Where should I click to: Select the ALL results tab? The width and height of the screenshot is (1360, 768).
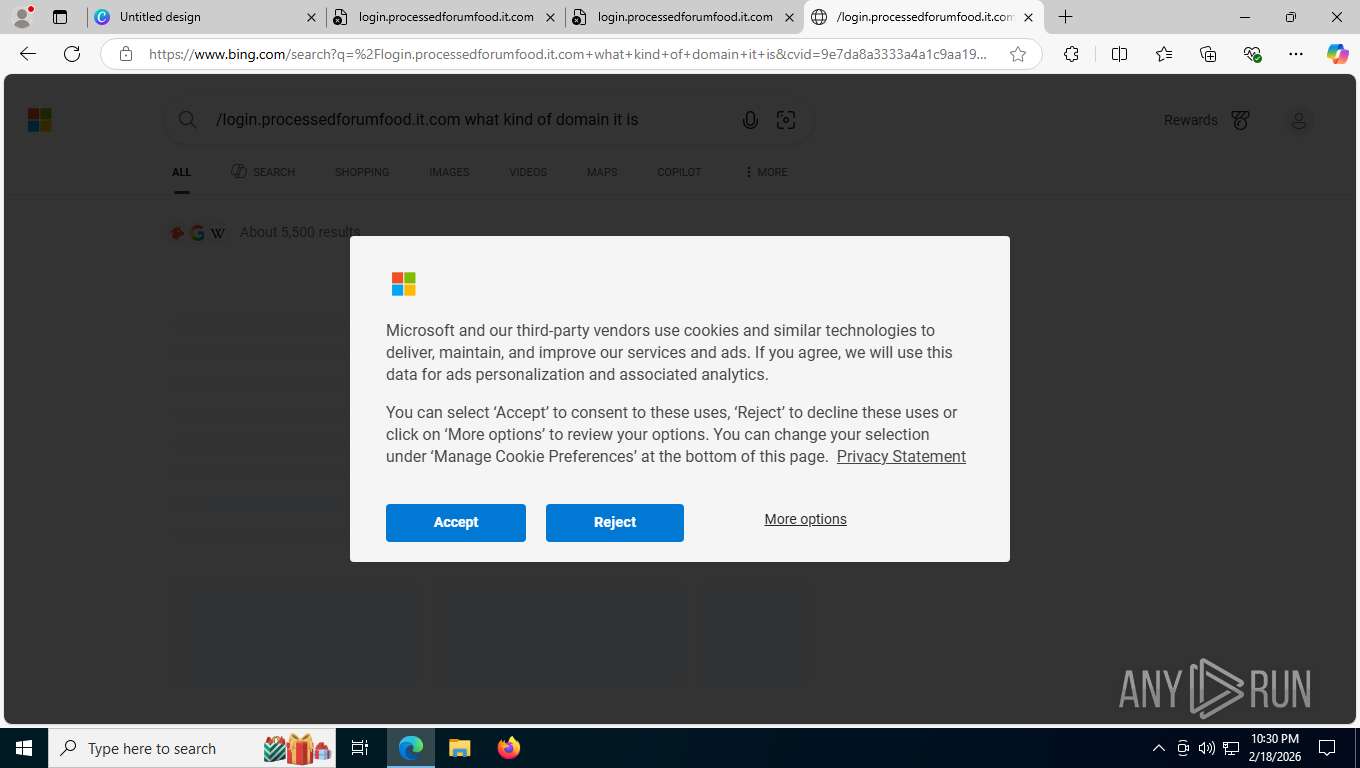(181, 172)
